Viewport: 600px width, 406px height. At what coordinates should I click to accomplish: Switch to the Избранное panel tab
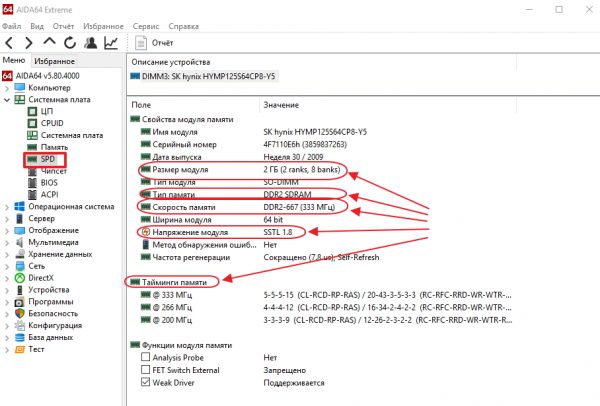54,61
